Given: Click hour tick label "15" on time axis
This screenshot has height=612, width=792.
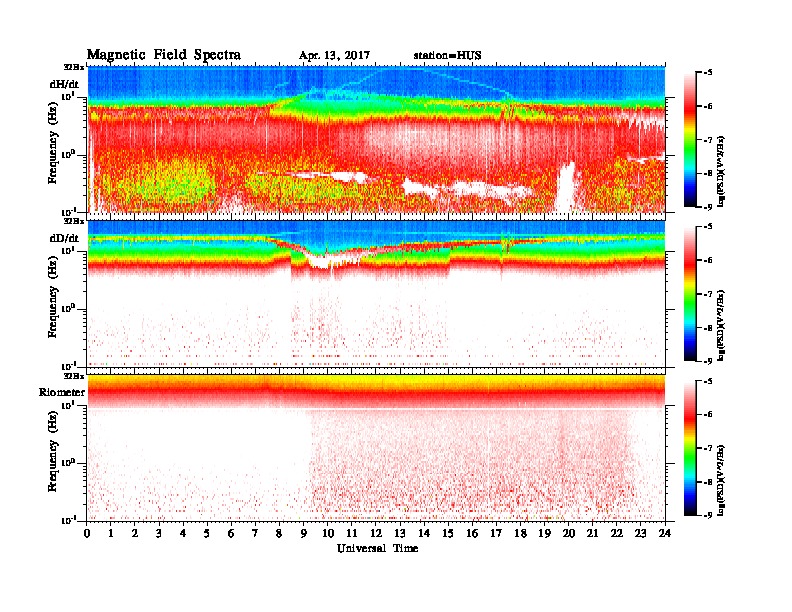Looking at the screenshot, I should (448, 534).
